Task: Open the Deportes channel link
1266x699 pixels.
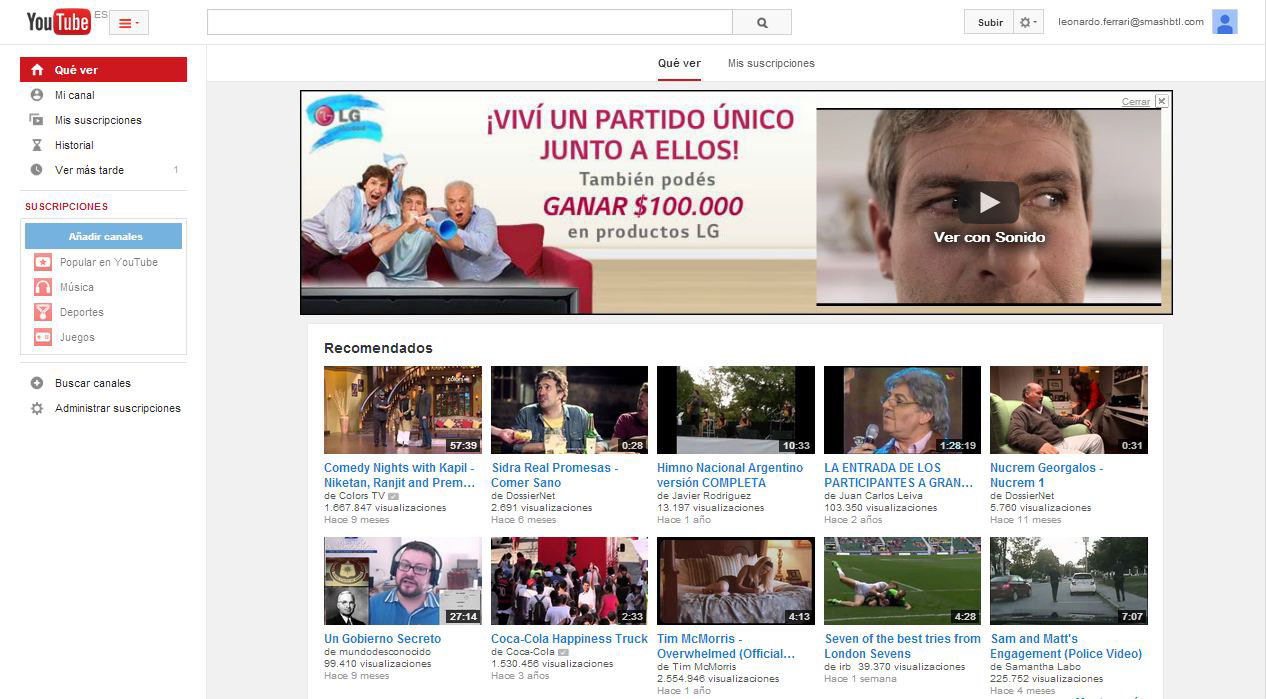Action: click(82, 312)
